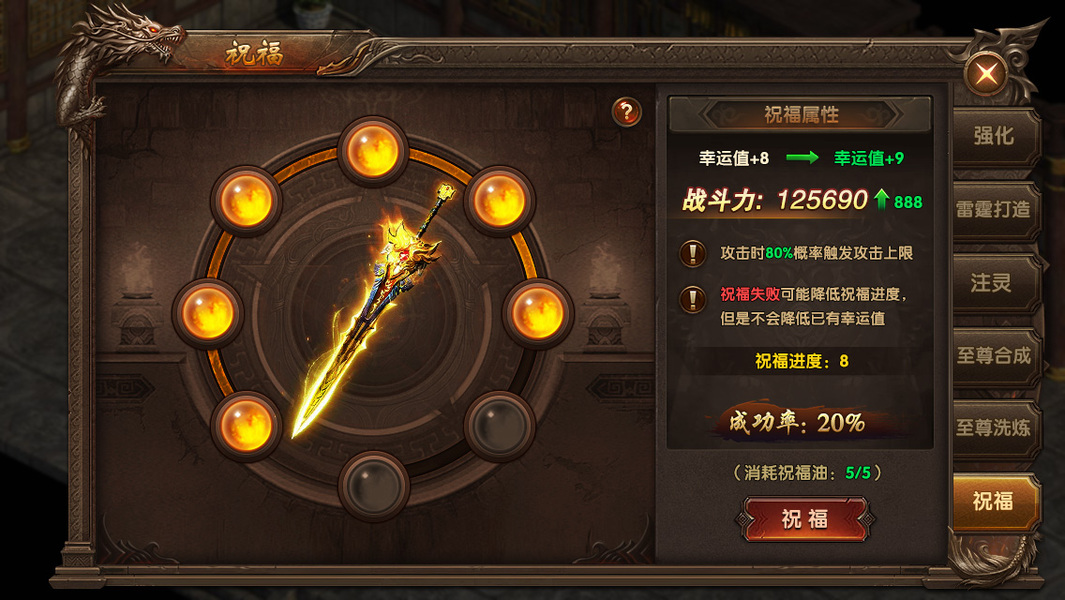Click the unlit bottom orb slot
Image resolution: width=1065 pixels, height=600 pixels.
point(374,485)
